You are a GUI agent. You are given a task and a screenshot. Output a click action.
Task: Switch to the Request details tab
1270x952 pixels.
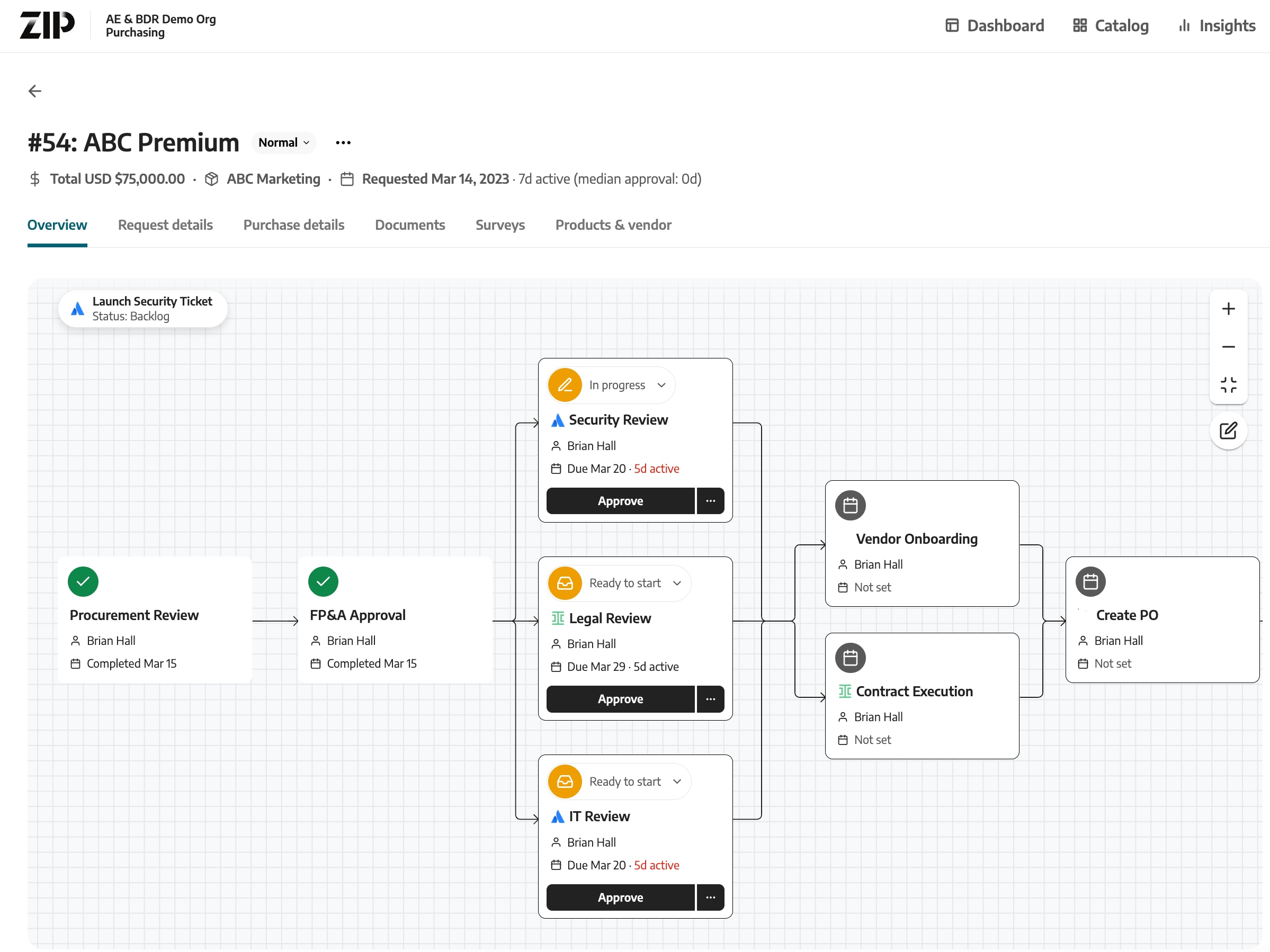[165, 225]
